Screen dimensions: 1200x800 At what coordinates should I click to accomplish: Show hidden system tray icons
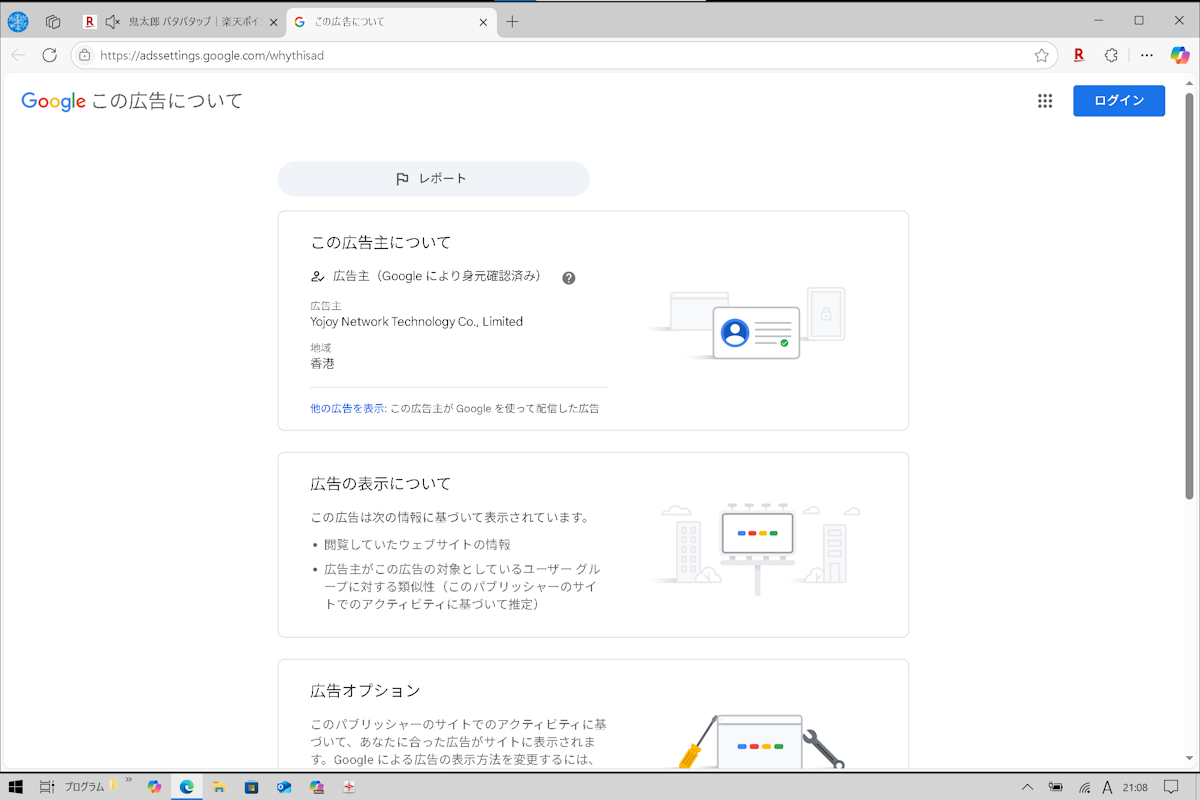click(x=1027, y=787)
